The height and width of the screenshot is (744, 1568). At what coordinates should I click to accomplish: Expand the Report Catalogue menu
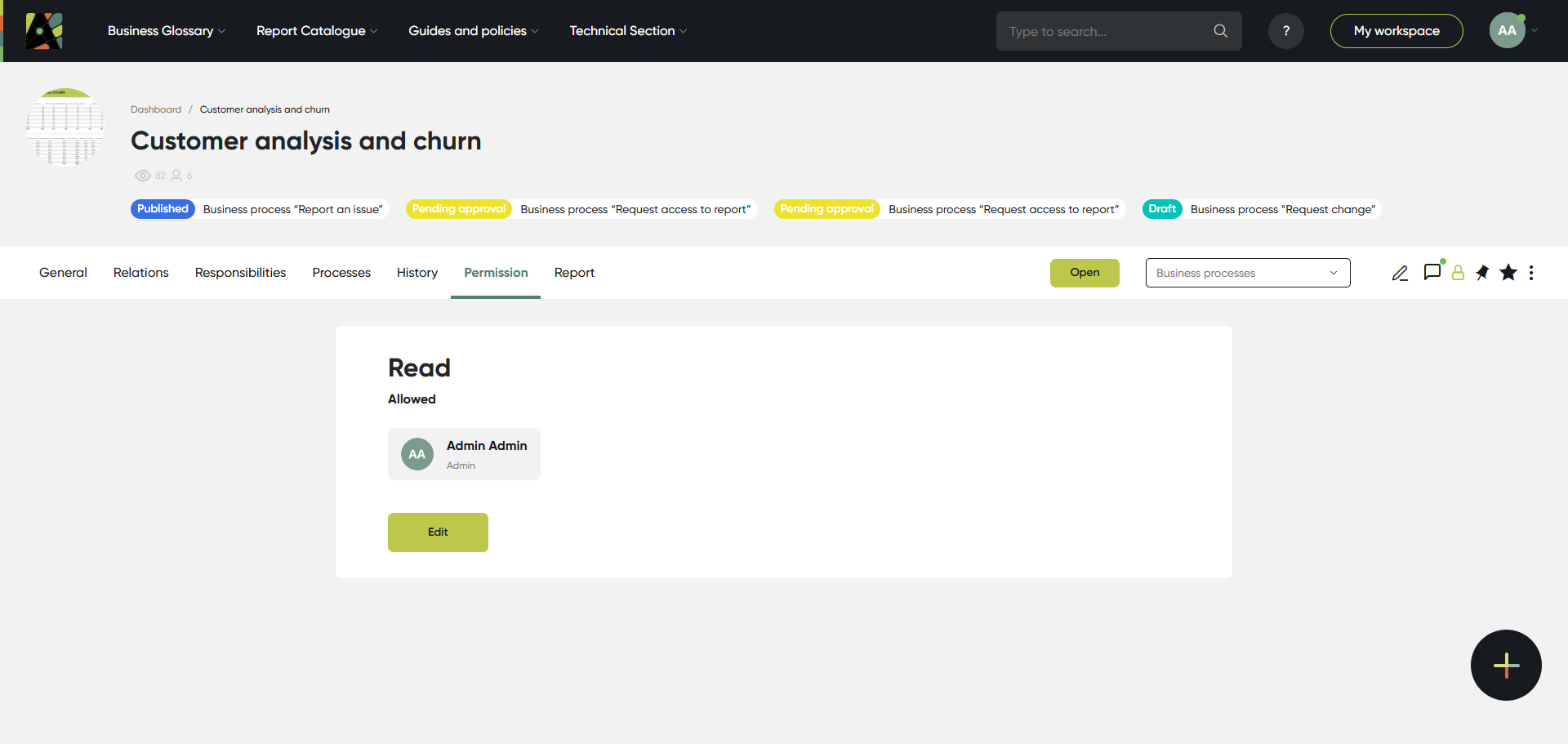(x=317, y=31)
